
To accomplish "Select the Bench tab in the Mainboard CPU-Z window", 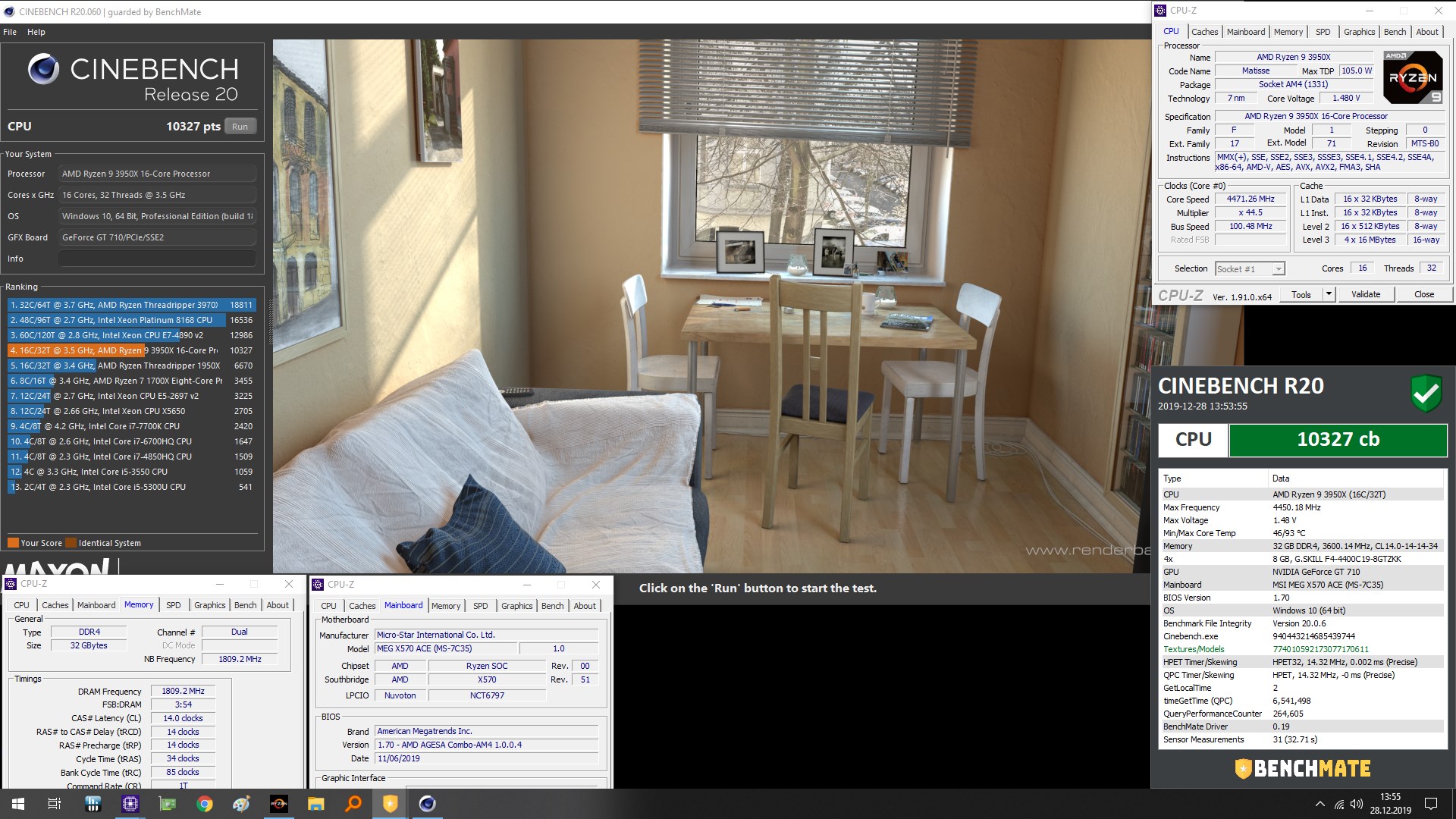I will 552,606.
